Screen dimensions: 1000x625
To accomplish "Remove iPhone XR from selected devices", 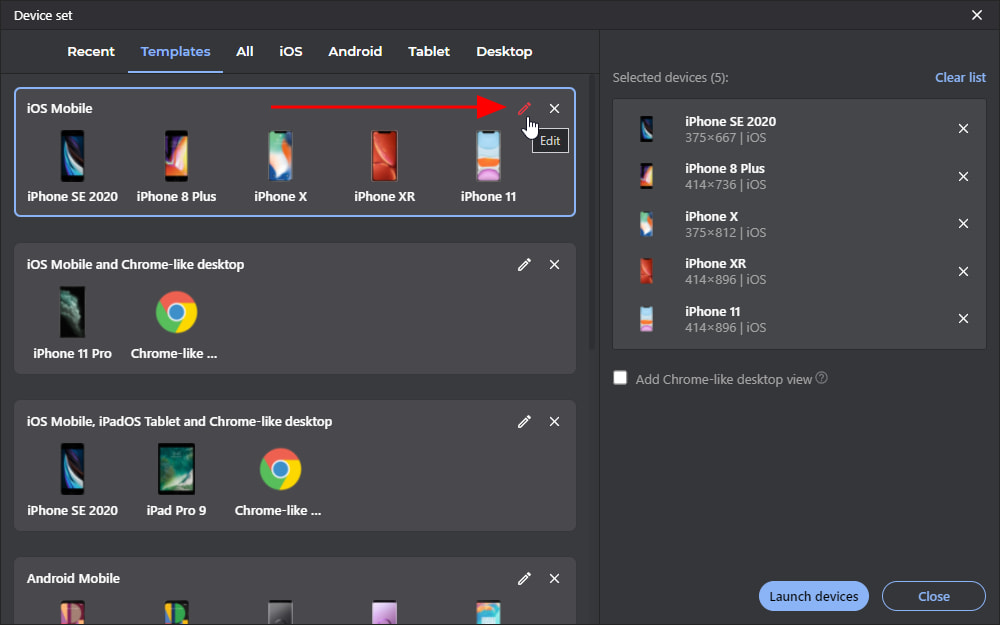I will coord(963,272).
